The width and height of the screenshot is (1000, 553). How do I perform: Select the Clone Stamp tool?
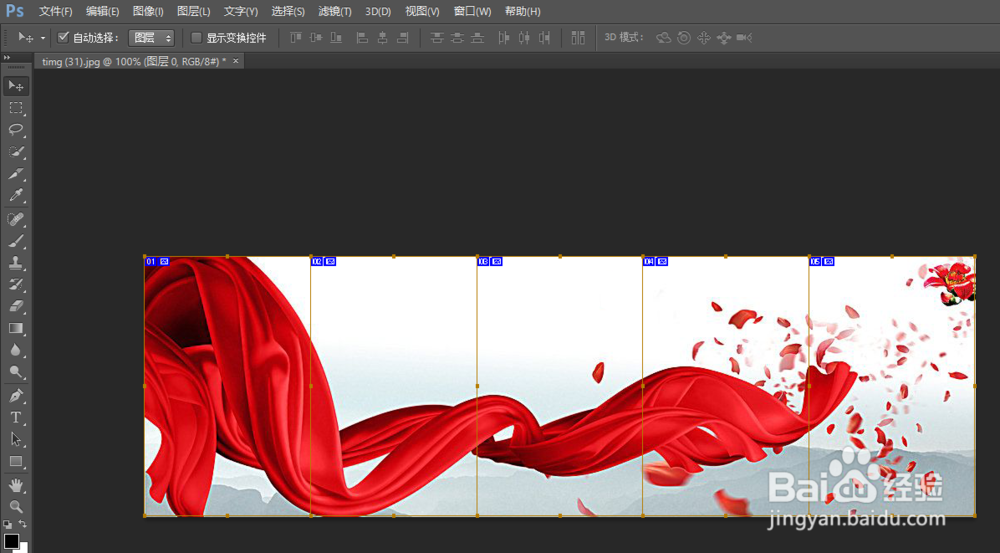[16, 263]
